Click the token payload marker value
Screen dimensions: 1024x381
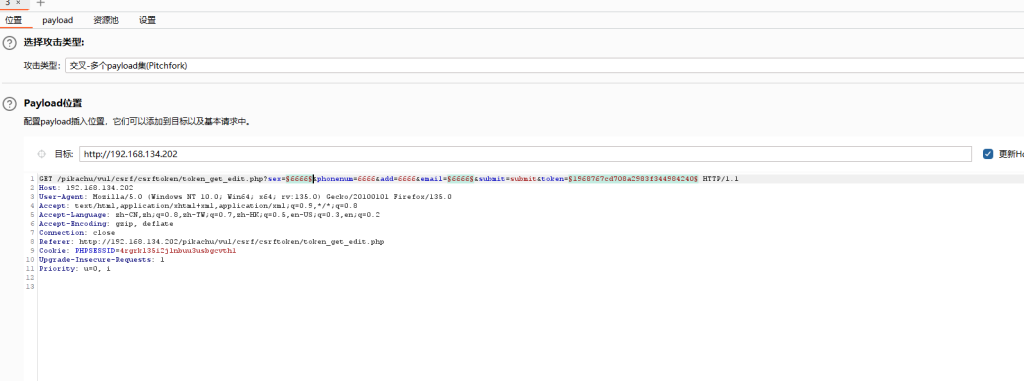[633, 178]
